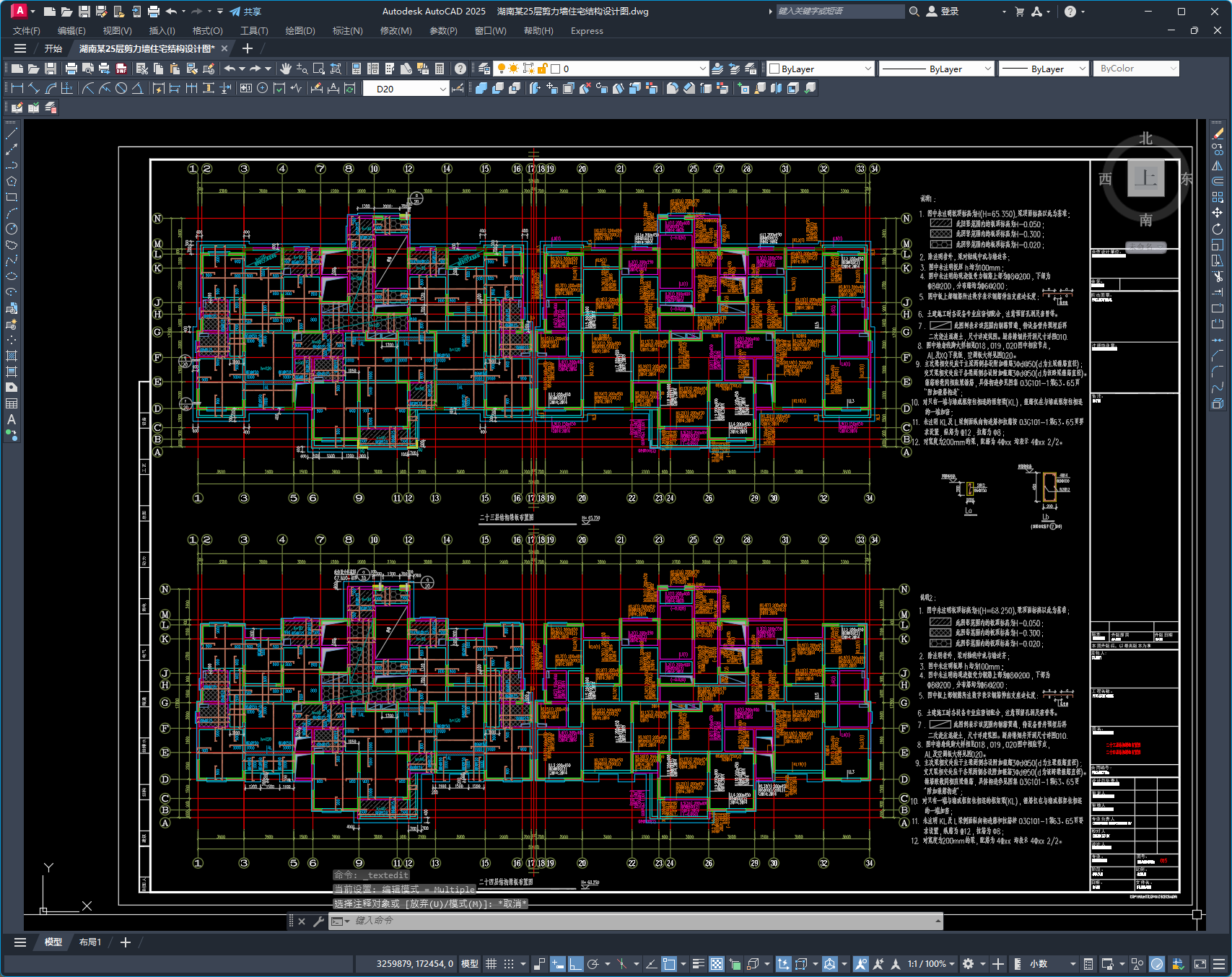Screen dimensions: 1232x977
Task: Toggle dynamic input in status bar
Action: click(558, 964)
